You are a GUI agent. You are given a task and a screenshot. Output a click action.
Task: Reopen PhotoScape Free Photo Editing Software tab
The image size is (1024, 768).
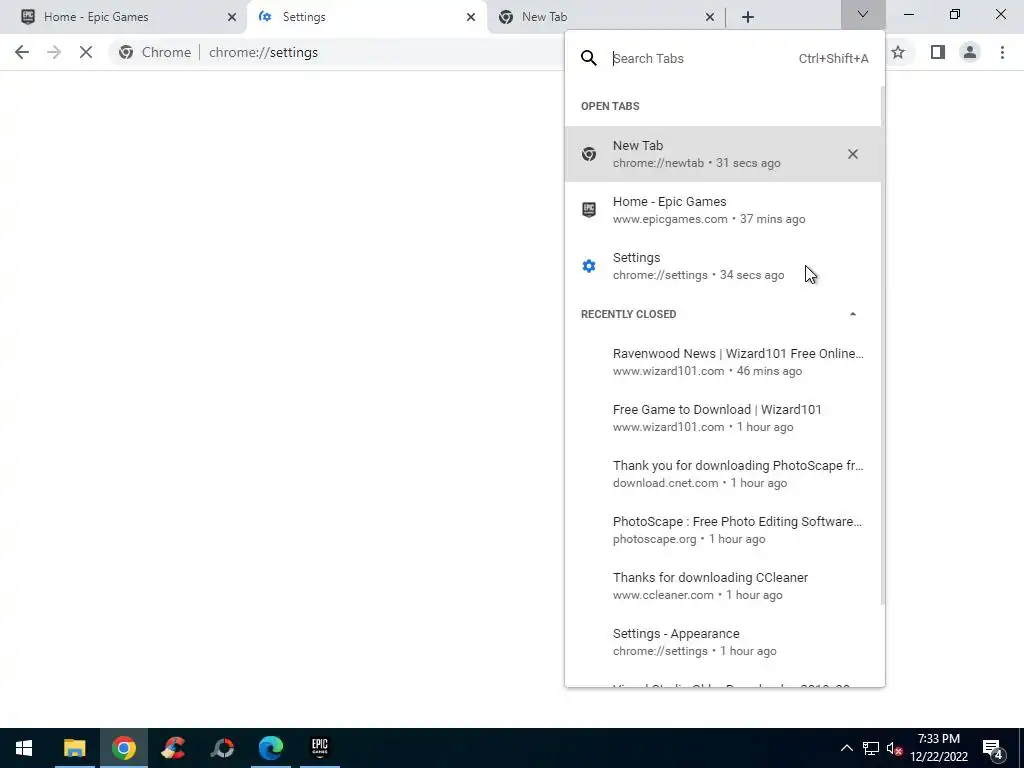pos(723,530)
